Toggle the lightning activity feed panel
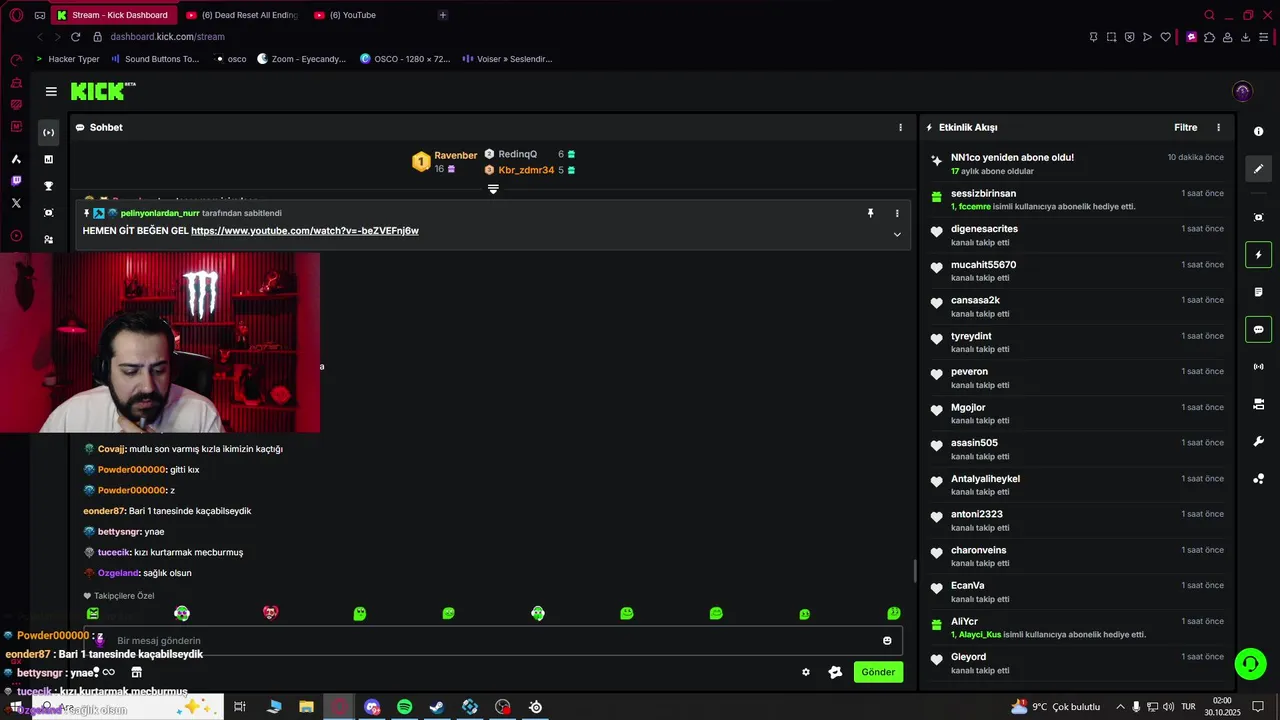 point(1258,255)
